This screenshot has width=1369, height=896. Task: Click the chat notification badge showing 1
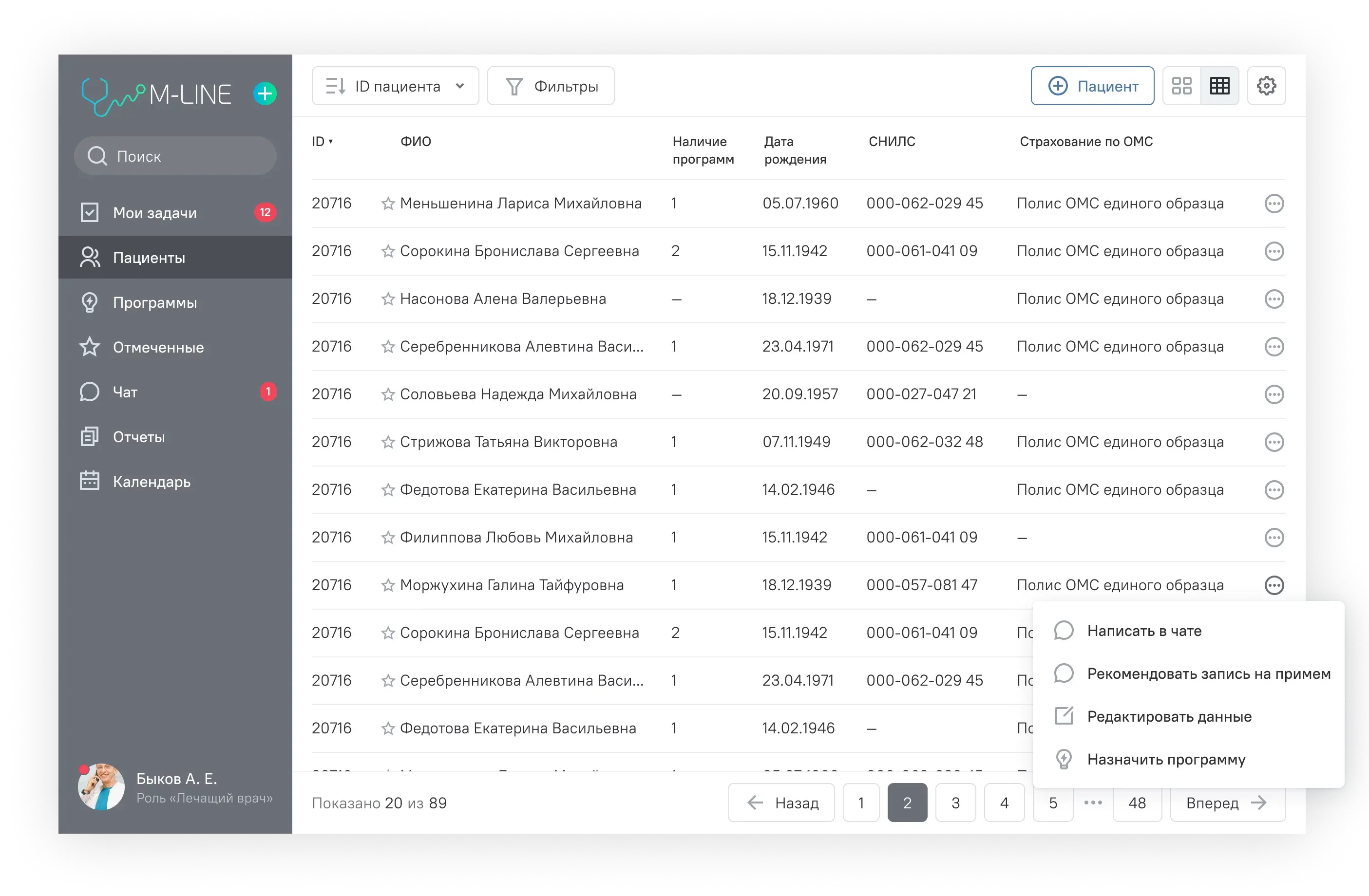tap(268, 392)
